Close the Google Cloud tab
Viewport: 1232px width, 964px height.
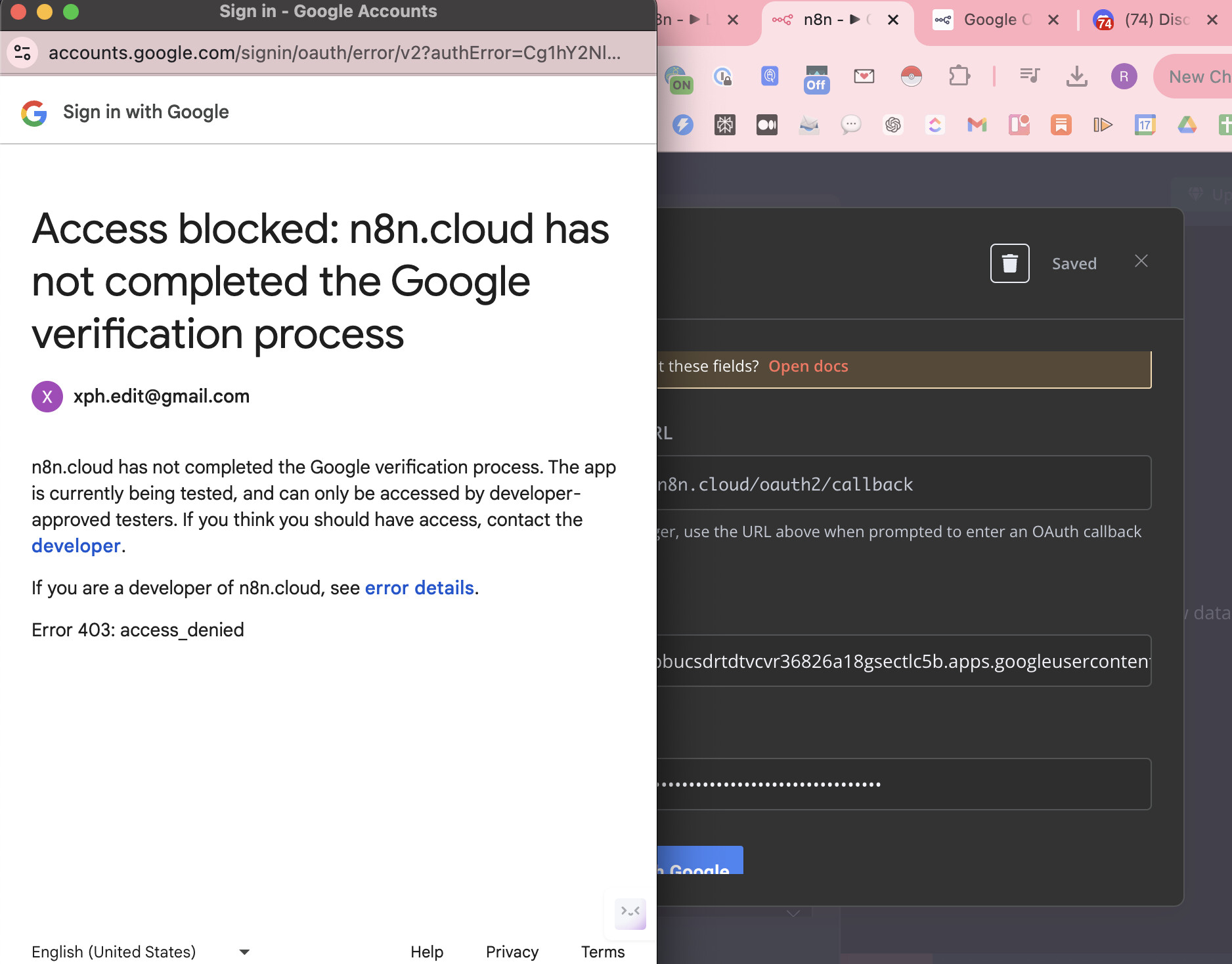pos(1053,20)
